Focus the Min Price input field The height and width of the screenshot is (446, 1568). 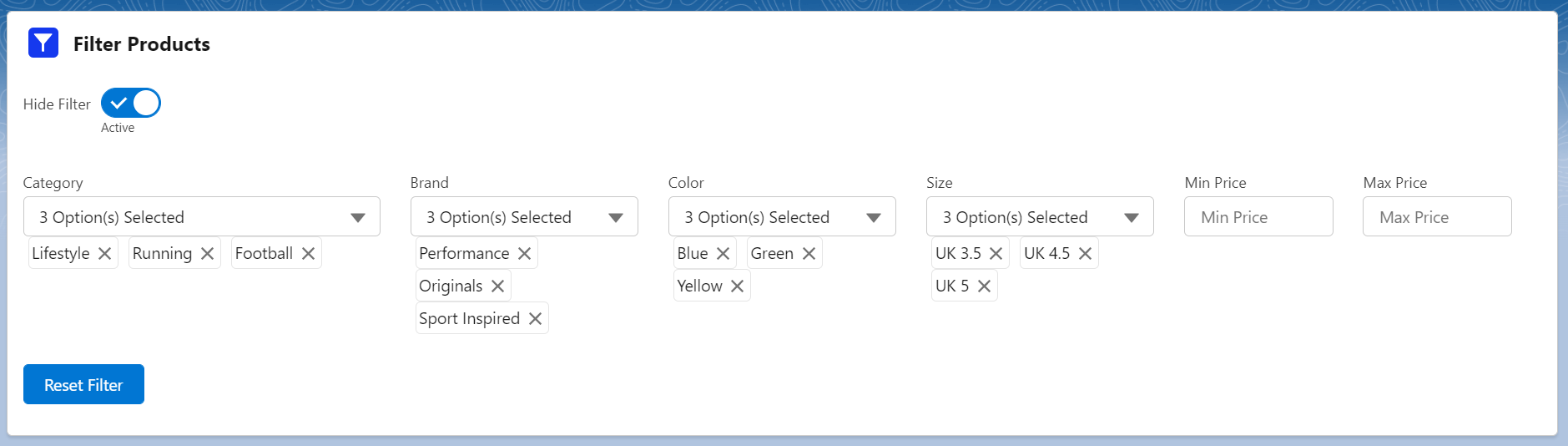click(x=1258, y=216)
